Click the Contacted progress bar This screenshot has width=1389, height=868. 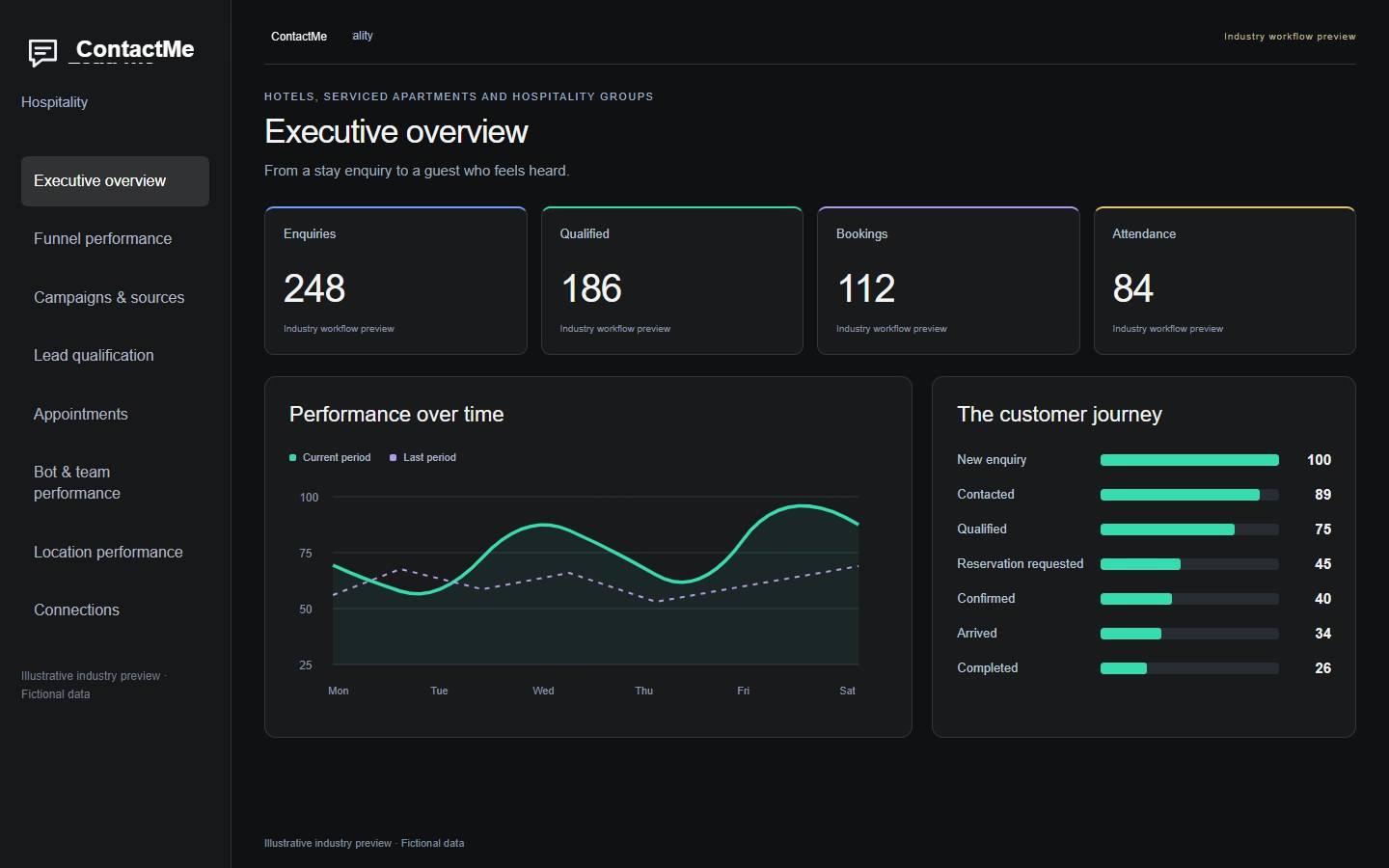coord(1189,495)
